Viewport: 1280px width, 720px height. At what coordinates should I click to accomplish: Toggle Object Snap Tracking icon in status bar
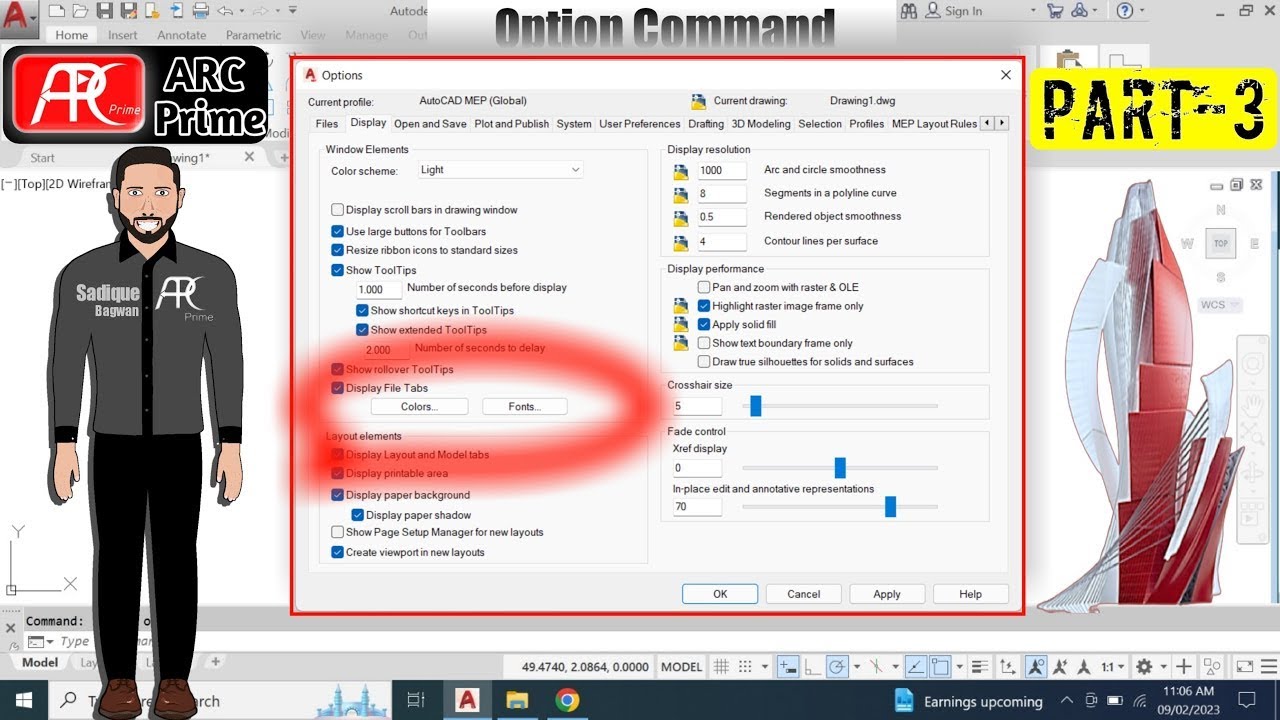tap(916, 667)
